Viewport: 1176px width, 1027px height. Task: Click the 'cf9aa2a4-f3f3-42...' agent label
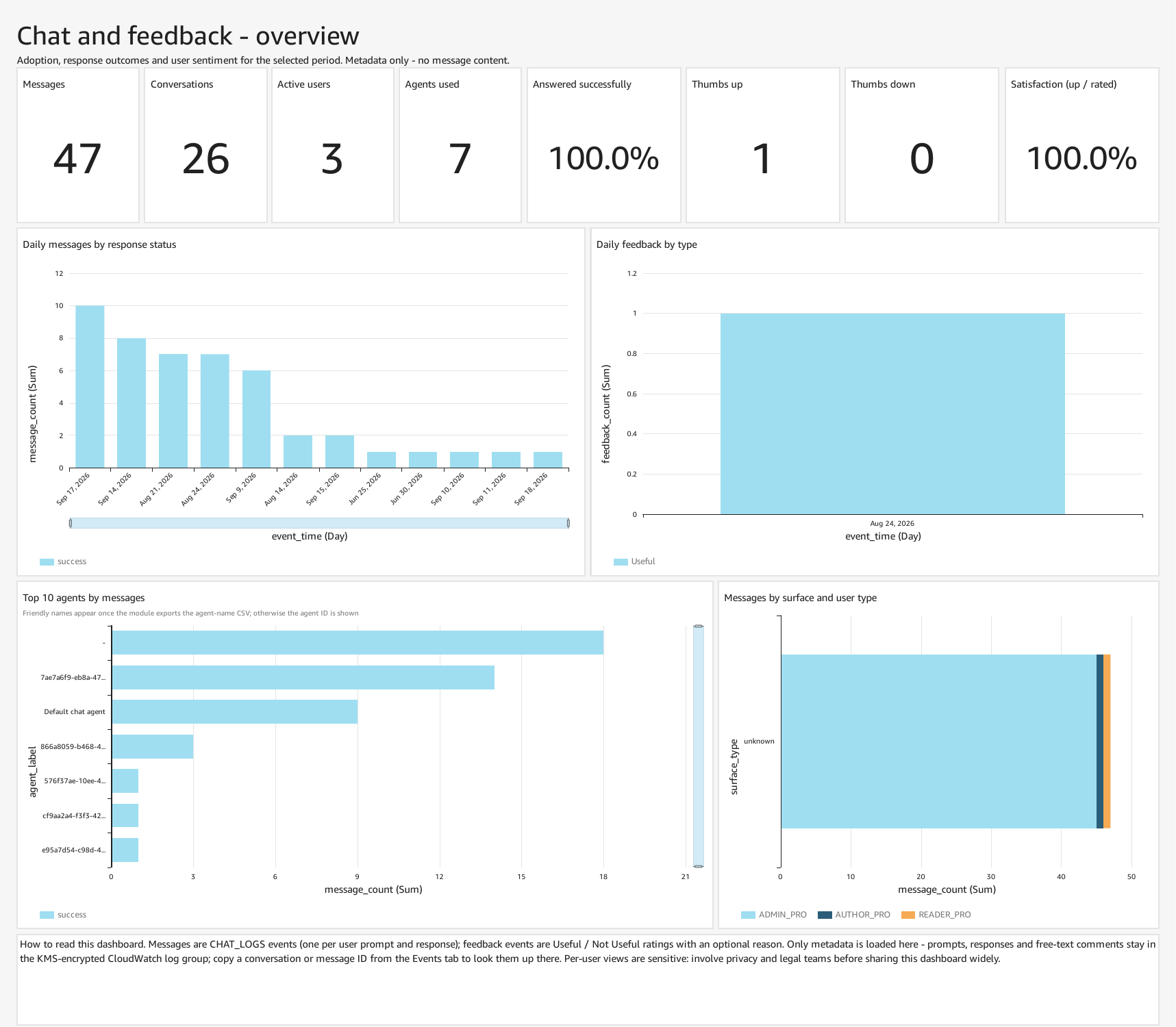(74, 815)
